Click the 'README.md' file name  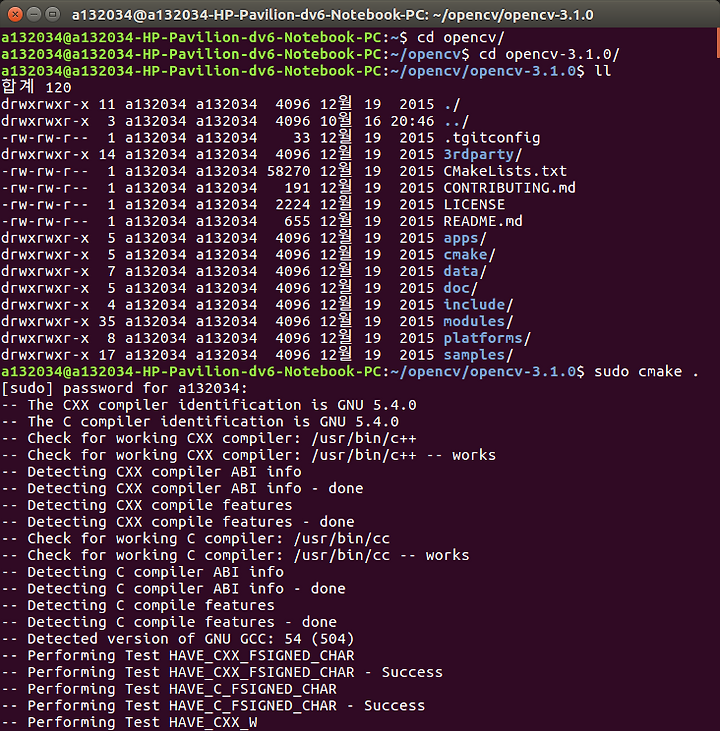(x=483, y=221)
